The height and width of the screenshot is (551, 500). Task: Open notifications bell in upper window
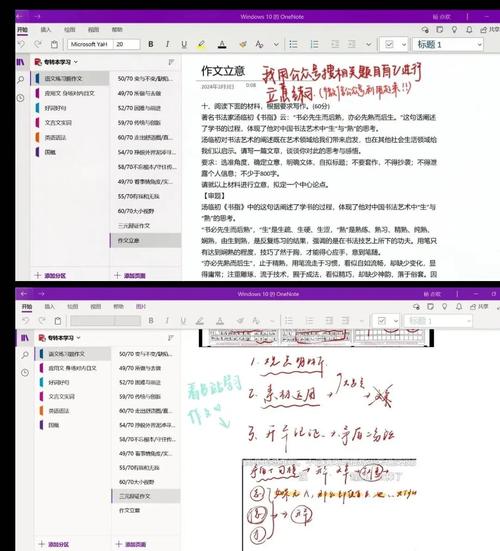[x=469, y=30]
